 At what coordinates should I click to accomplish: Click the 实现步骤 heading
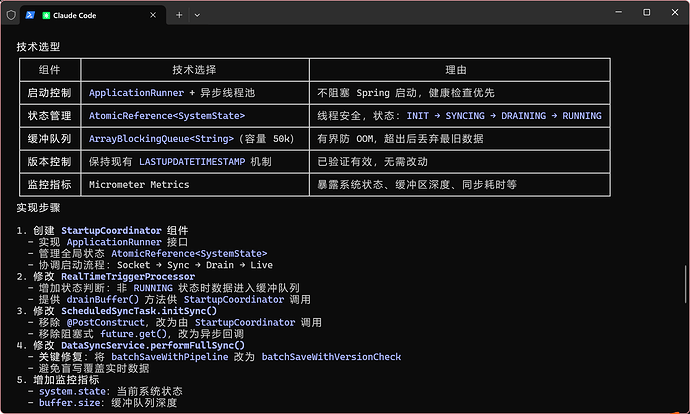coord(38,208)
